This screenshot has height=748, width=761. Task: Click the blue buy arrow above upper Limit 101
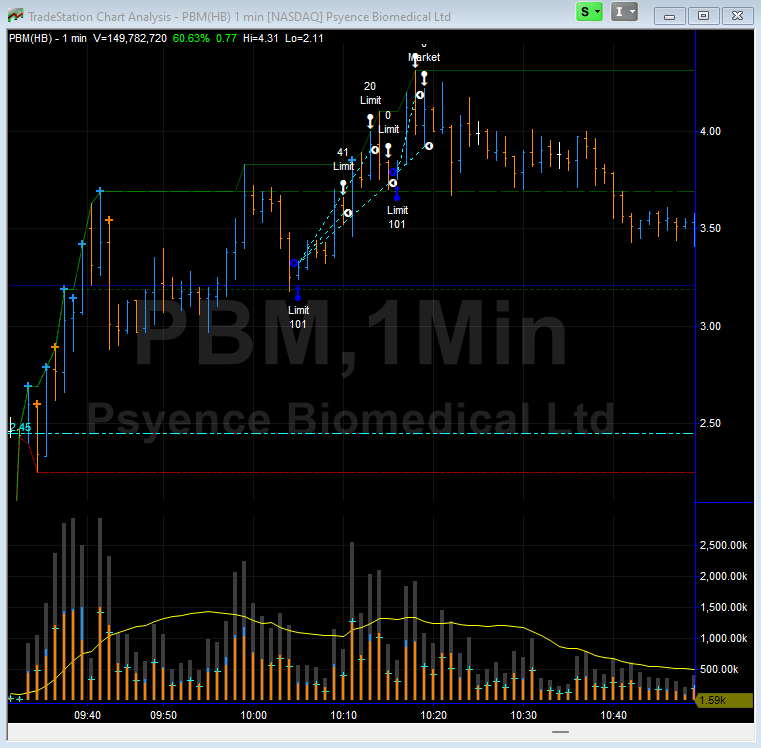click(397, 194)
